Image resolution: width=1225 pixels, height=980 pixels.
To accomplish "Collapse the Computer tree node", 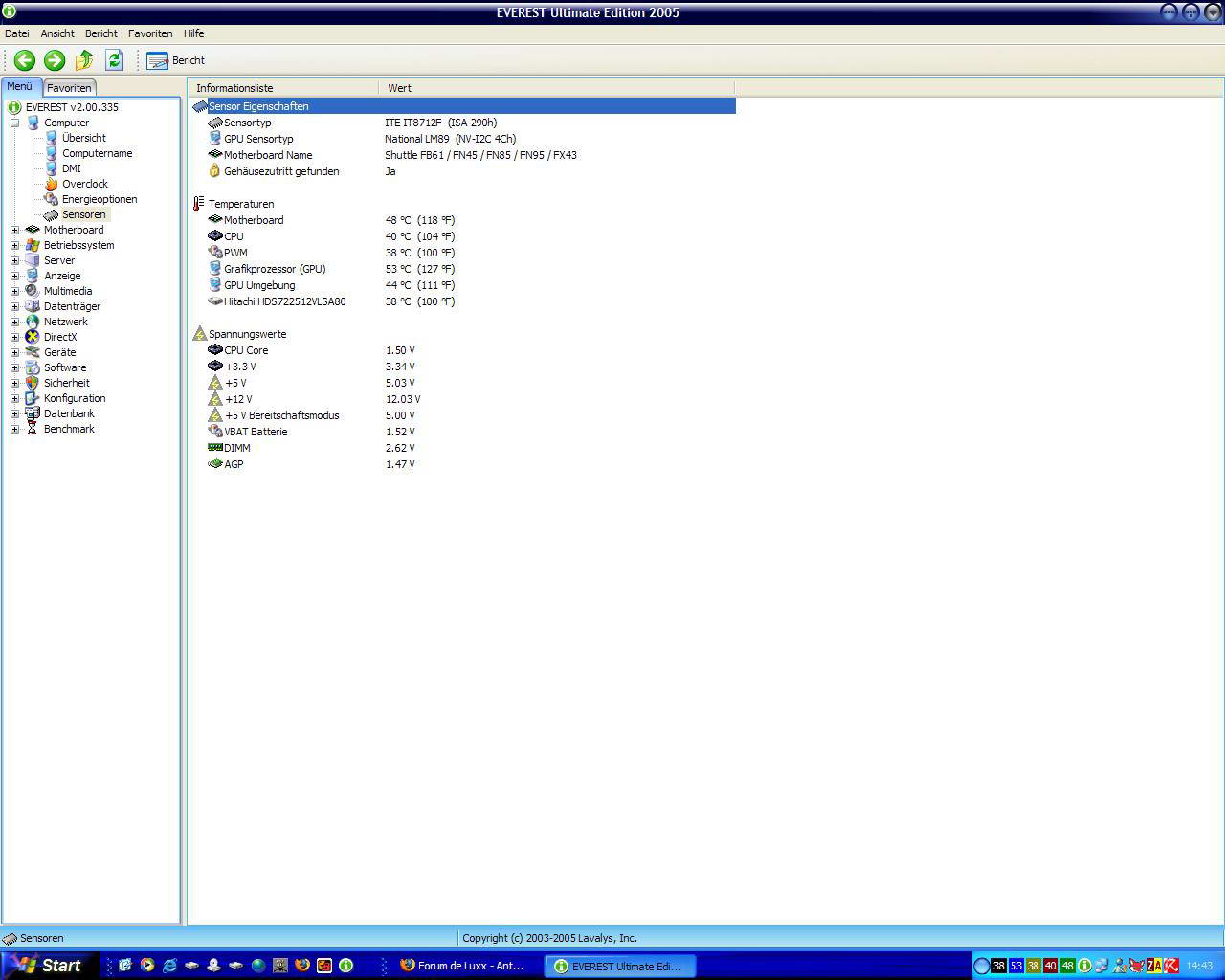I will click(x=15, y=122).
